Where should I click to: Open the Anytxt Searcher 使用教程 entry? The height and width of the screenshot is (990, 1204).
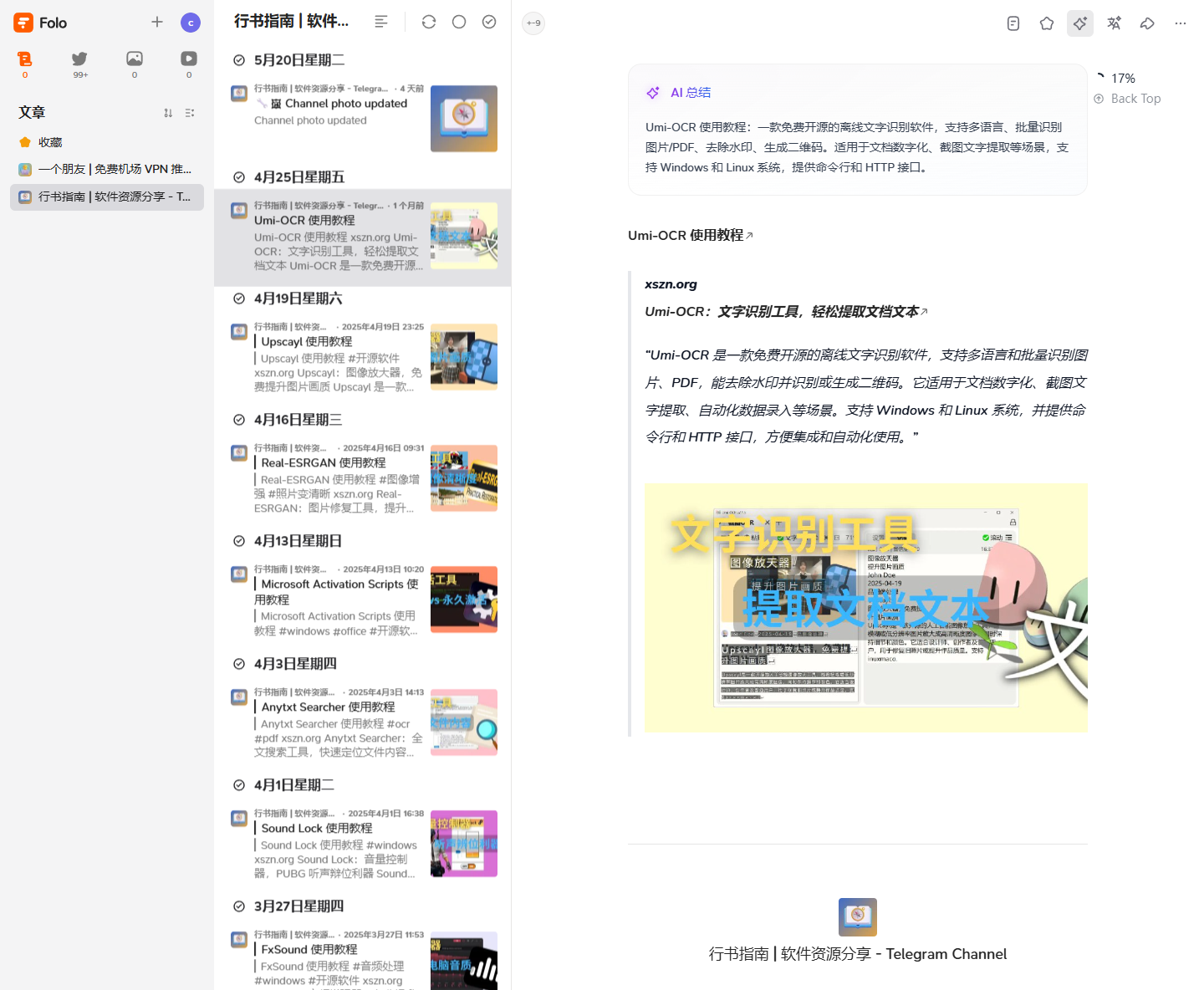coord(362,722)
